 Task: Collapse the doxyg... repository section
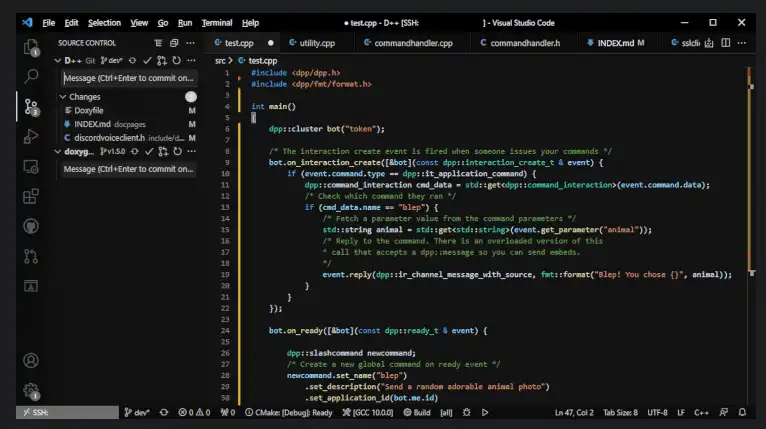(58, 151)
